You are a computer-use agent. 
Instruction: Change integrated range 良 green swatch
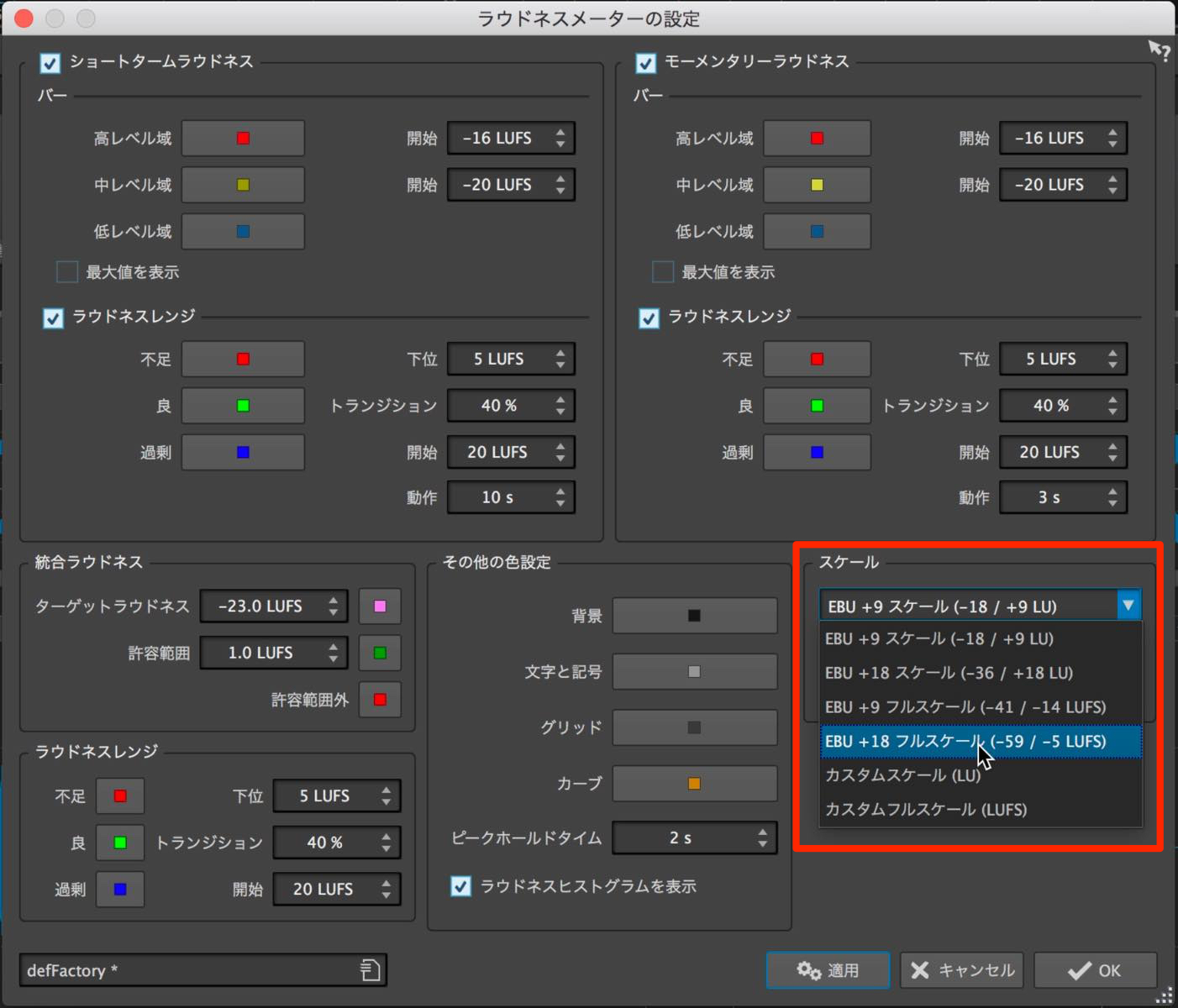[120, 843]
